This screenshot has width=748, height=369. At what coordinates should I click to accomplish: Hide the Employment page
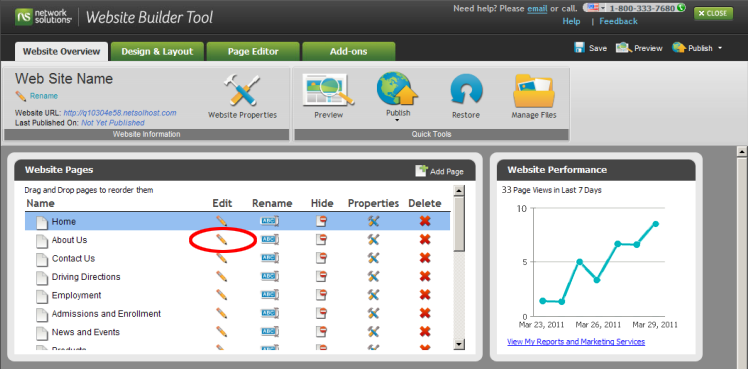(322, 295)
